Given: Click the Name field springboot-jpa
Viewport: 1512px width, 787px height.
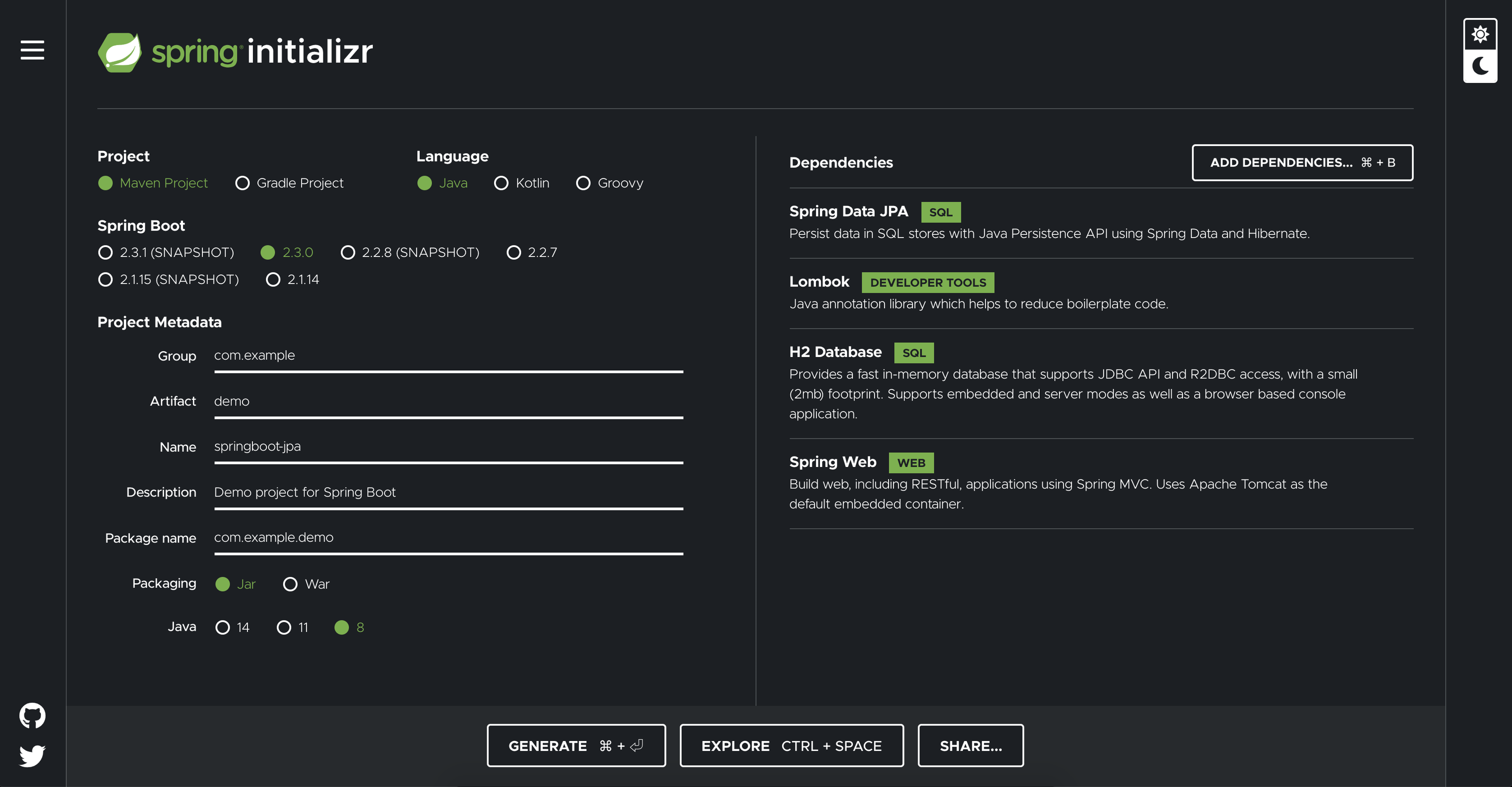Looking at the screenshot, I should pyautogui.click(x=448, y=446).
